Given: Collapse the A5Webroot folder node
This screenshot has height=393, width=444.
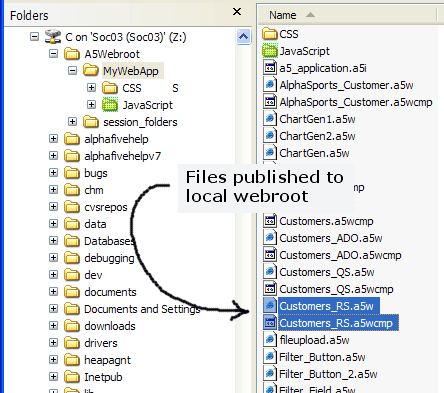Looking at the screenshot, I should (53, 53).
